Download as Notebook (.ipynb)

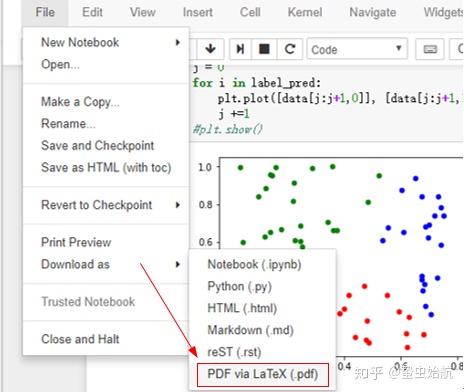[x=263, y=264]
